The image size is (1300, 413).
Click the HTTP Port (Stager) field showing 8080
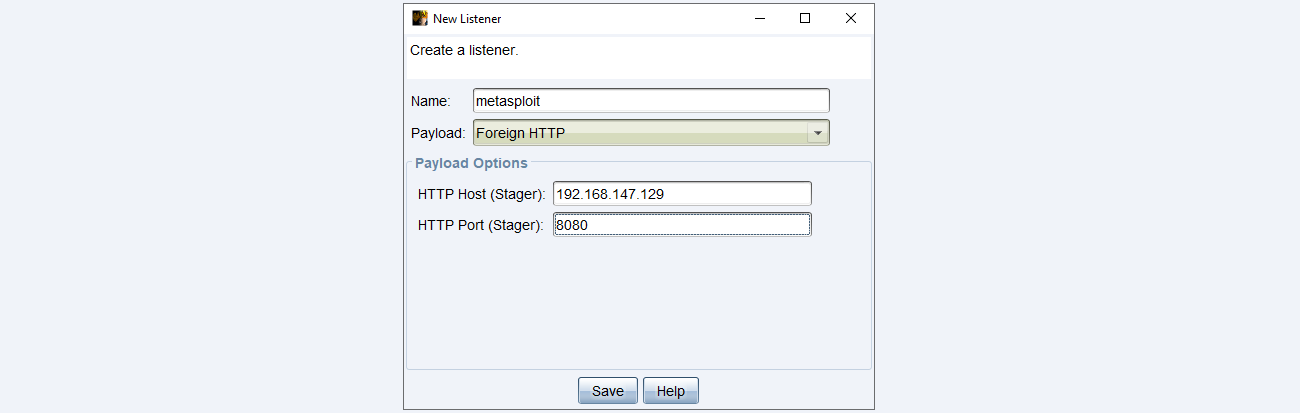[682, 225]
